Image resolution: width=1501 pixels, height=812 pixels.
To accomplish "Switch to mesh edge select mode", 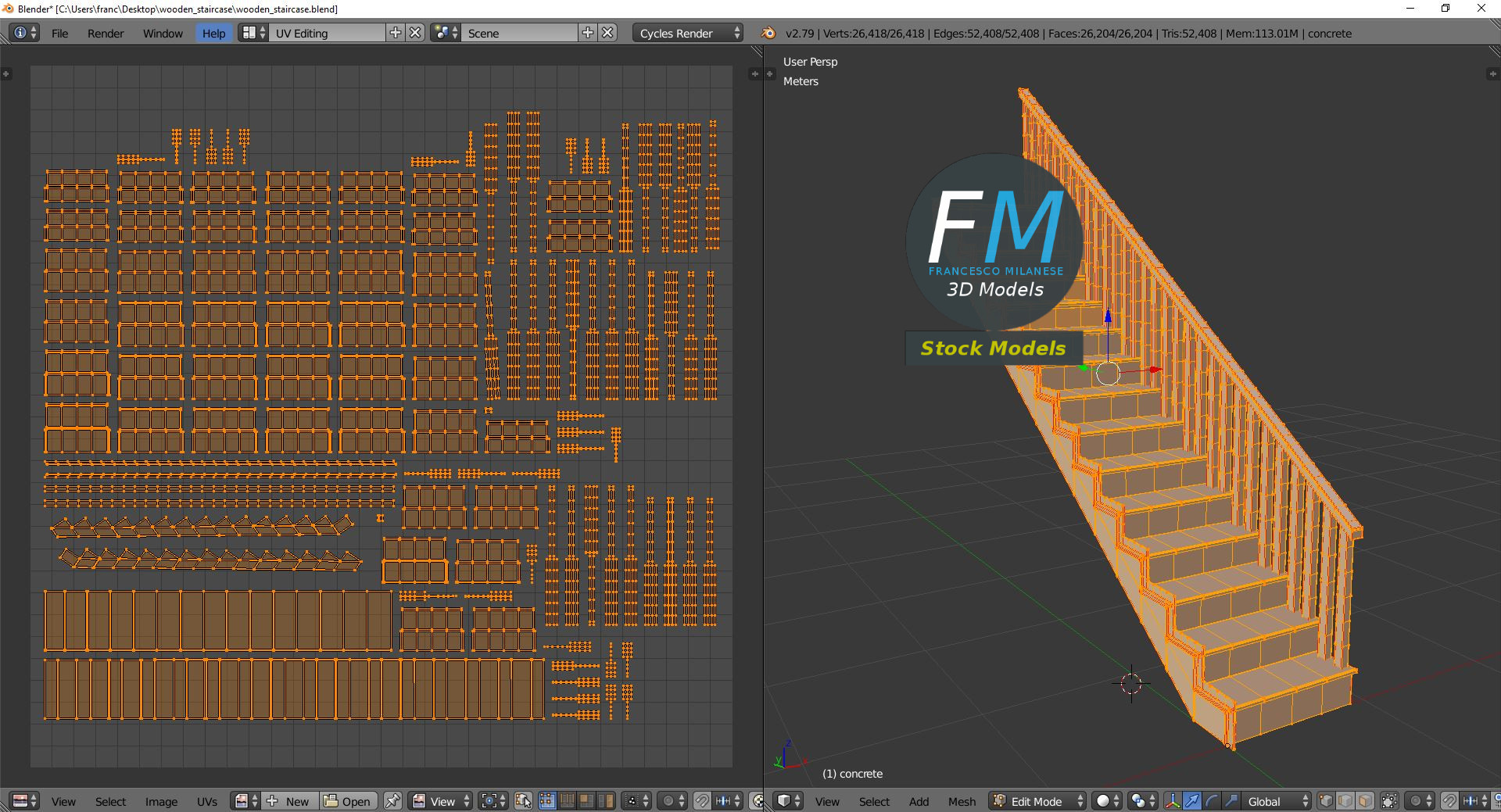I will click(x=1345, y=801).
